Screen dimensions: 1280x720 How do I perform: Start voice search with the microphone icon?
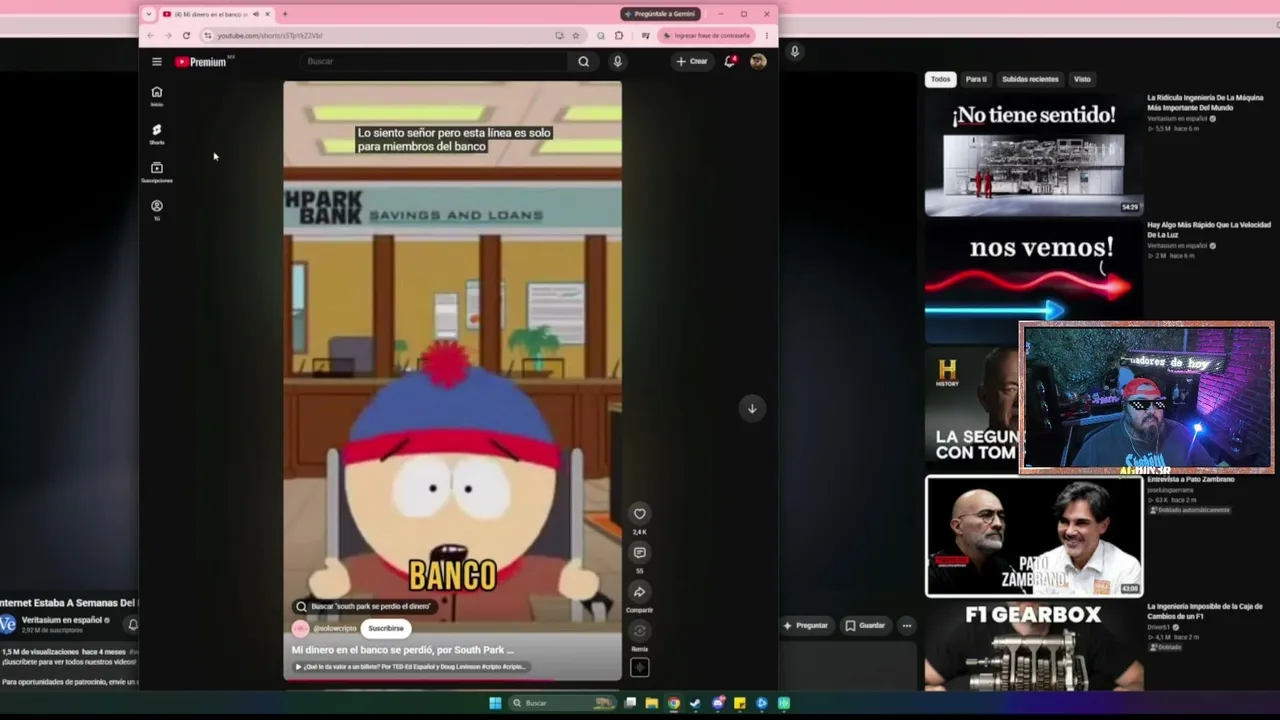point(618,62)
